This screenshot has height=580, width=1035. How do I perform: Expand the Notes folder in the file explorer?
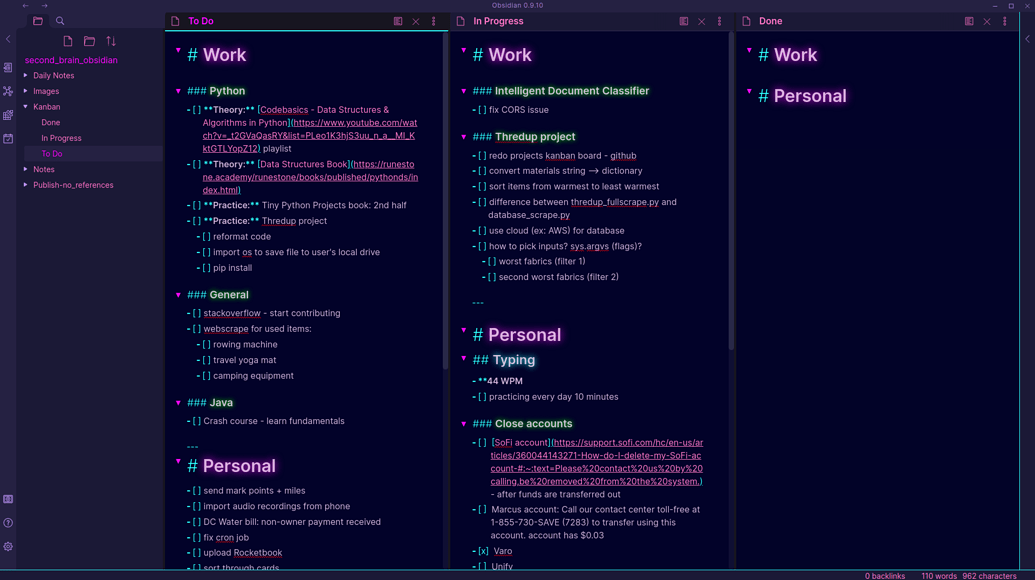tap(24, 170)
